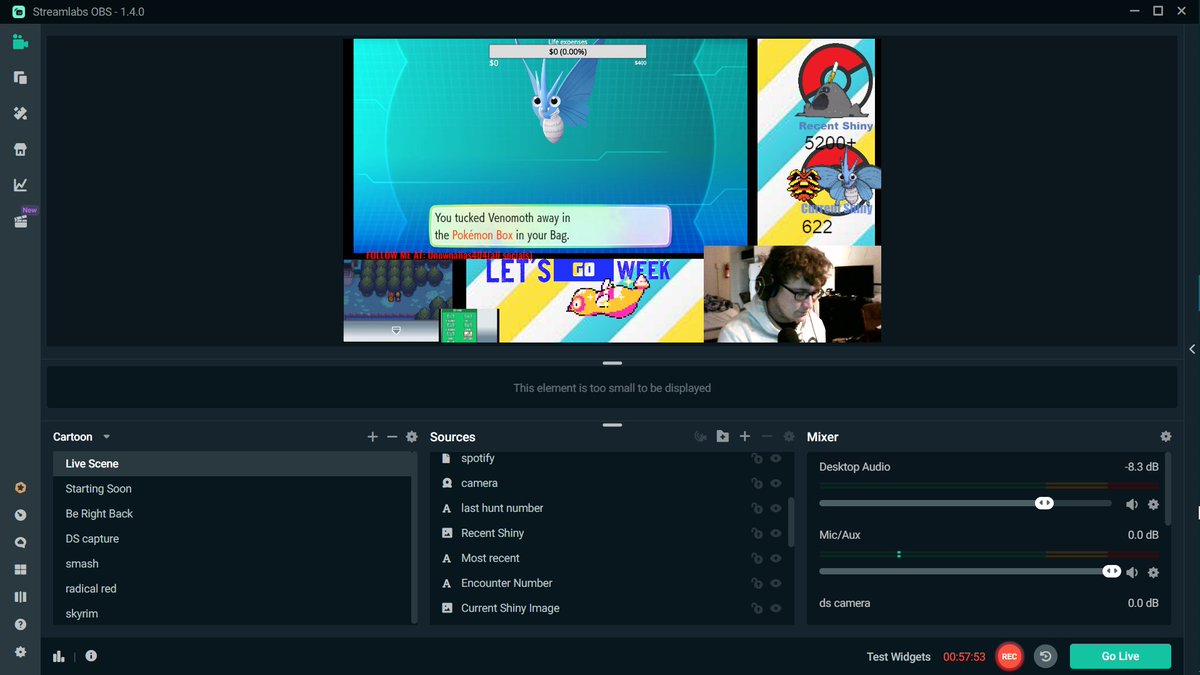Screen dimensions: 1200x675
Task: Open the Highlighter icon marked New
Action: pos(22,219)
